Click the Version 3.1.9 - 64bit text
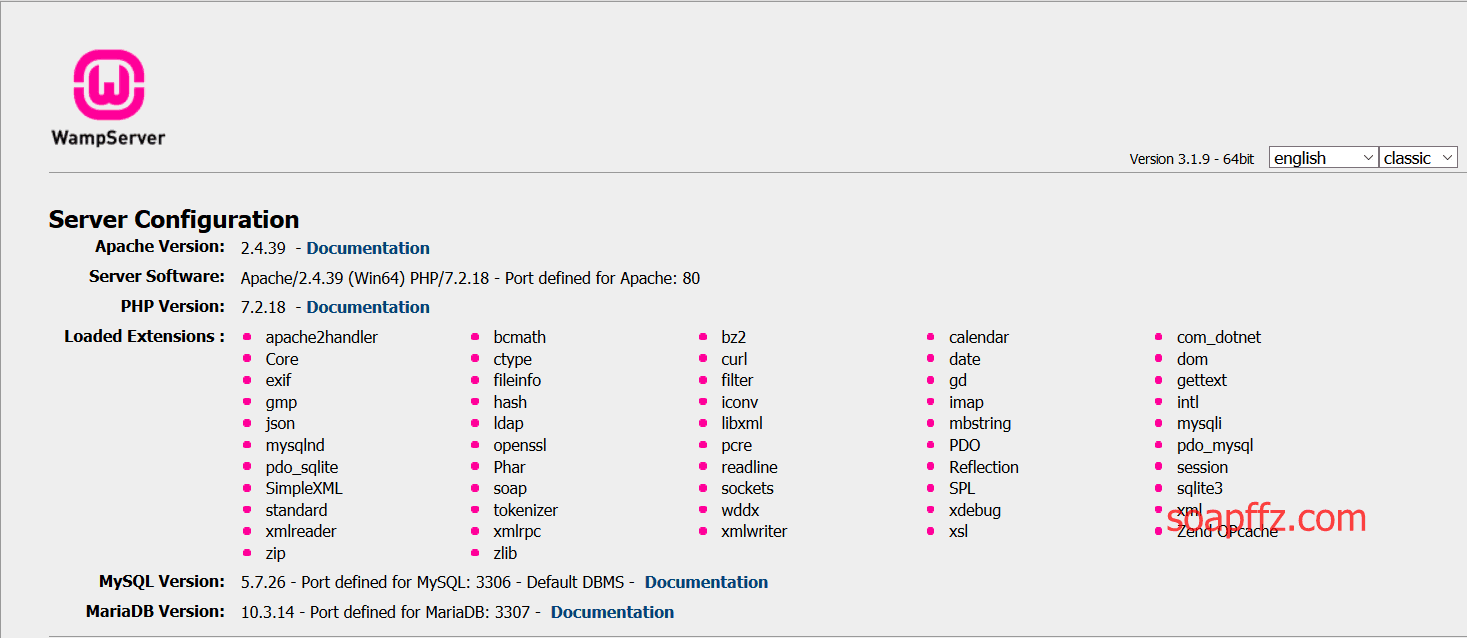The image size is (1467, 638). coord(1191,159)
